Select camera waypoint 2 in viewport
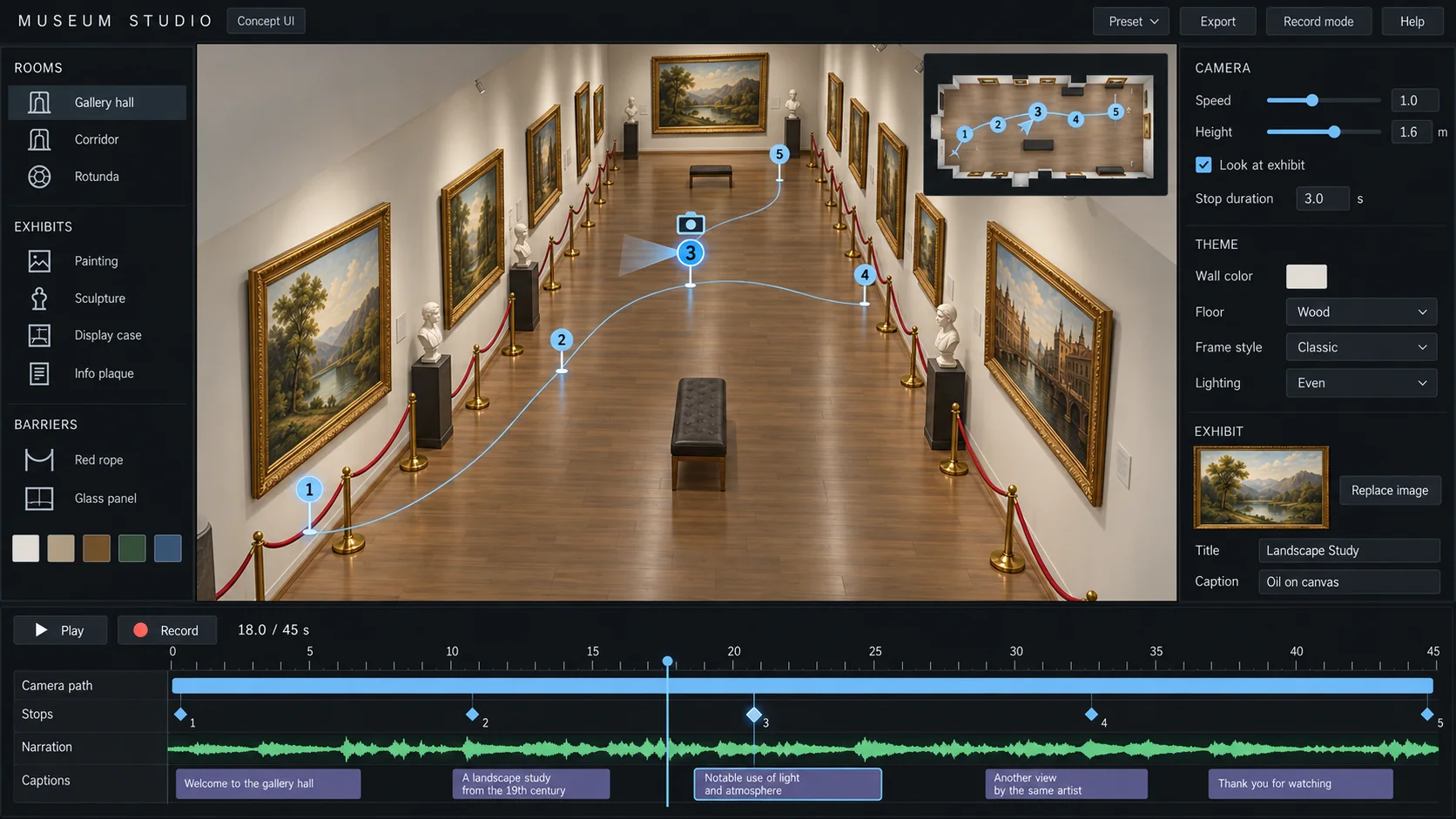 [x=562, y=340]
